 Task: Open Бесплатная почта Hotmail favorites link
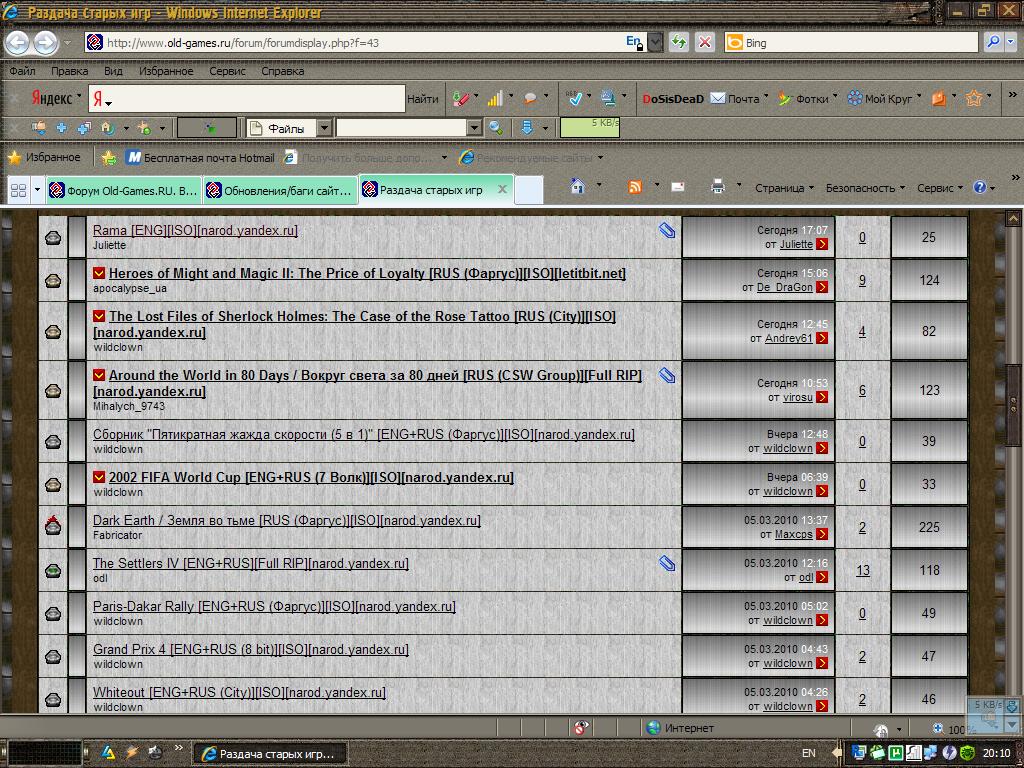pos(200,157)
